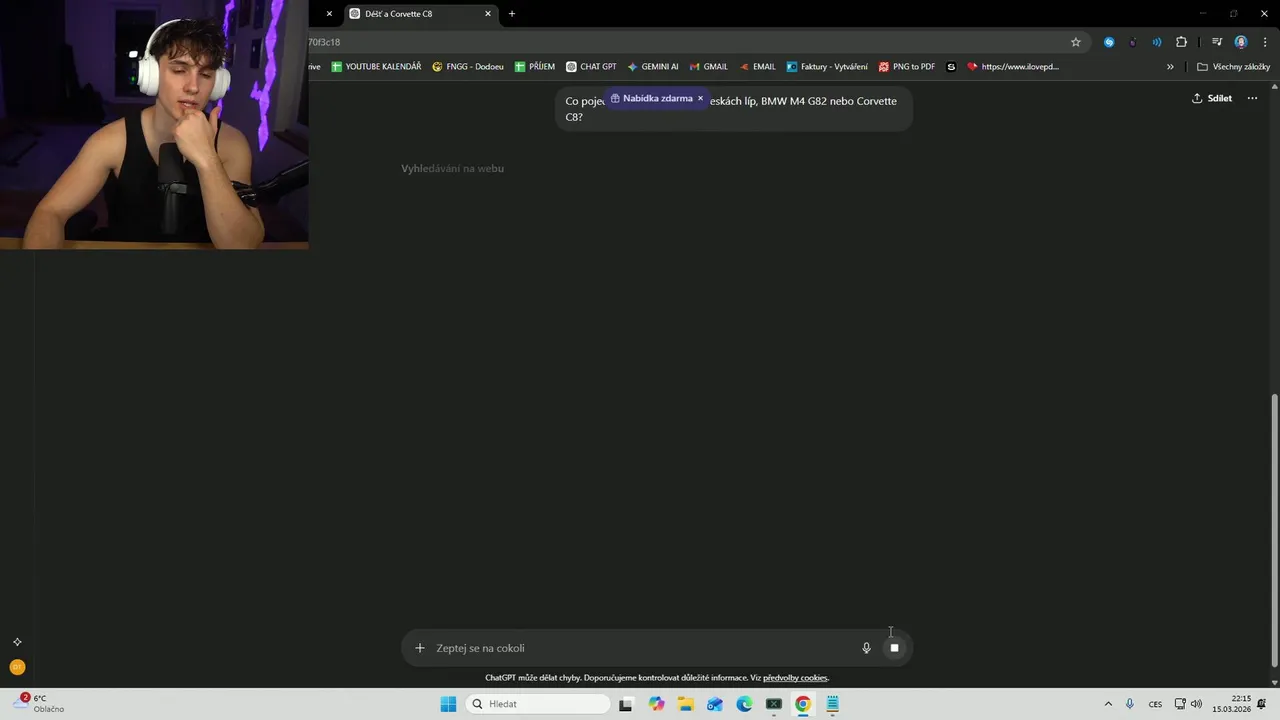This screenshot has width=1280, height=720.
Task: Click the blue circular extension icon
Action: click(1109, 42)
